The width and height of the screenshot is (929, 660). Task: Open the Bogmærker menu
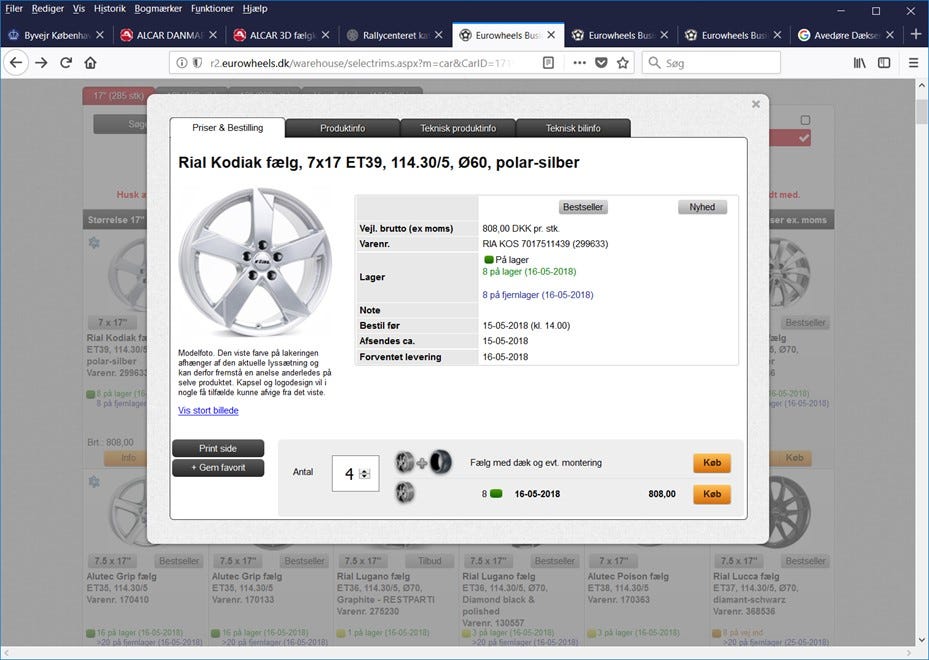158,8
